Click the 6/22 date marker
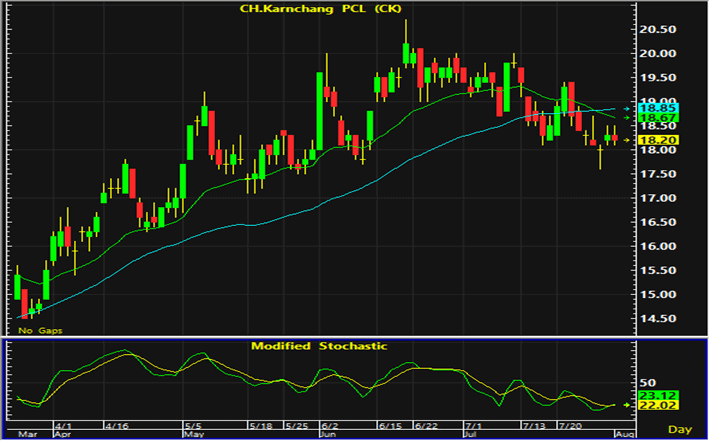Viewport: 710px width, 441px height. (426, 426)
